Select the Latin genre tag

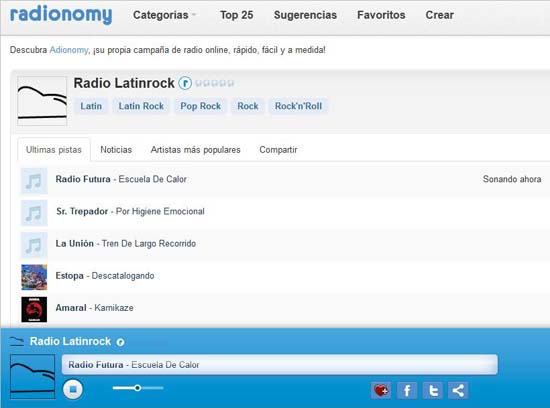pos(91,106)
